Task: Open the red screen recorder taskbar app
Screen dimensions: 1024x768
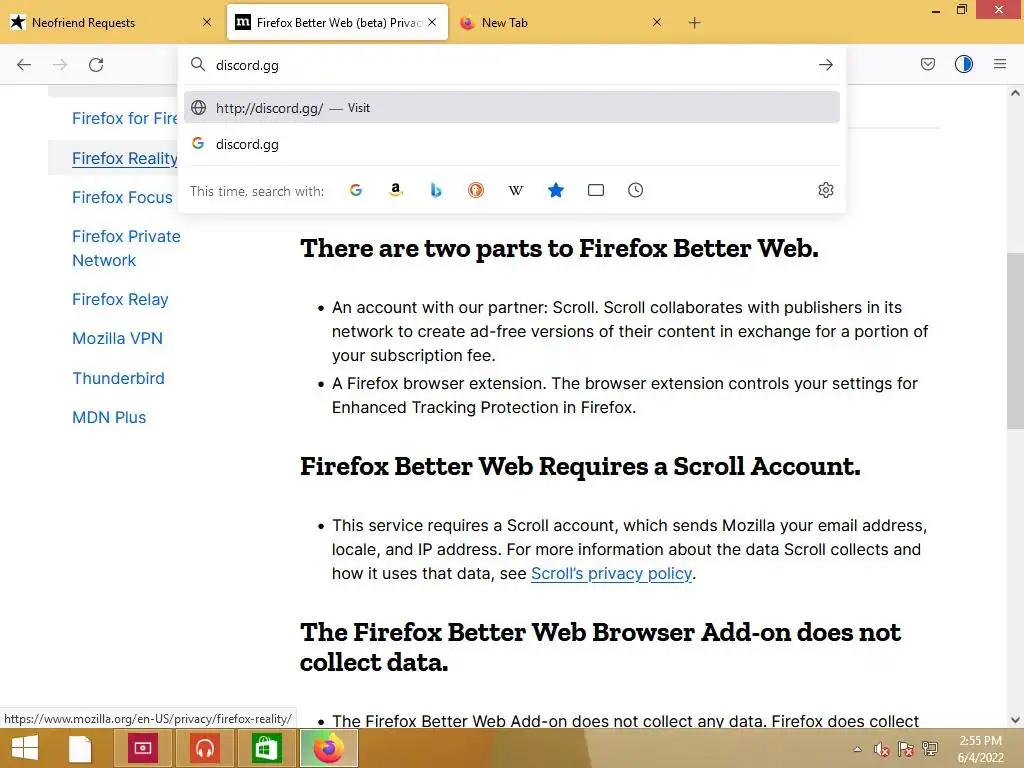Action: (x=143, y=748)
